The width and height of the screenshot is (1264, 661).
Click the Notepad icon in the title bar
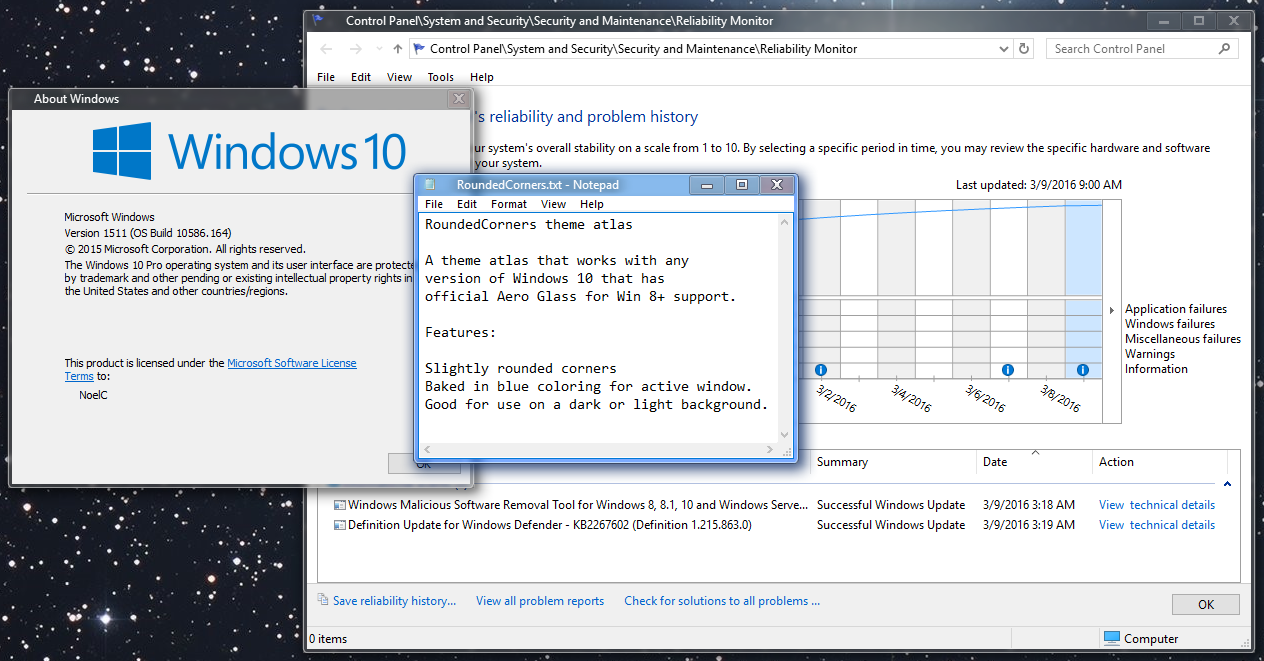(x=431, y=185)
